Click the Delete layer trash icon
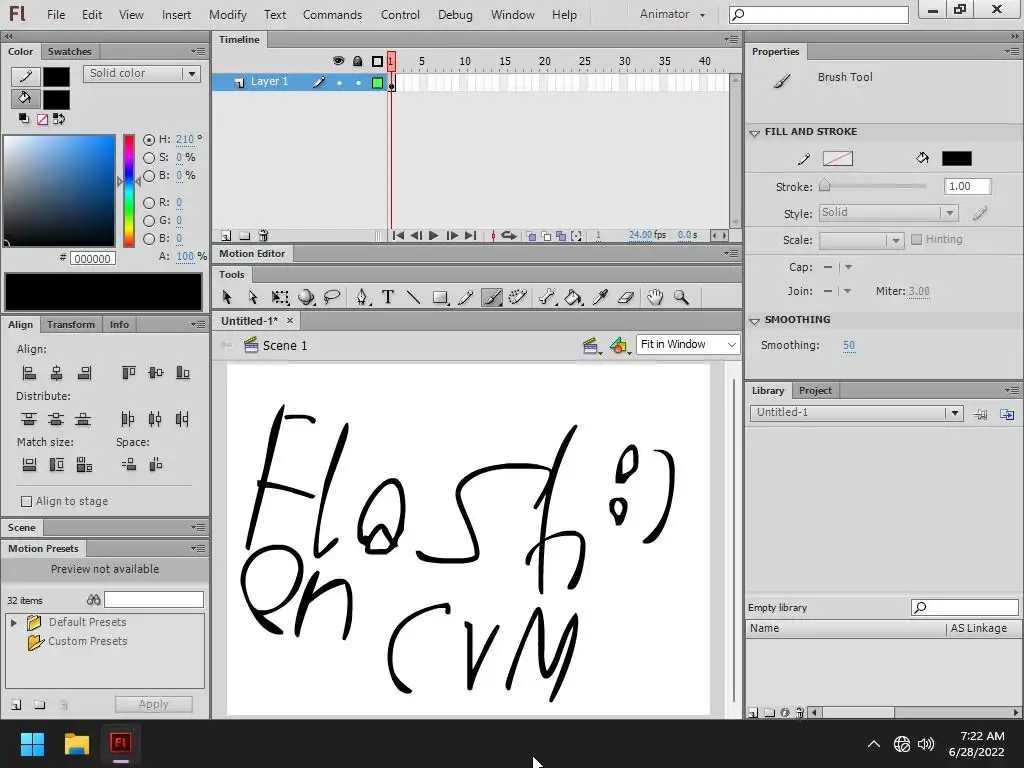Screen dimensions: 1024x768 (x=263, y=236)
